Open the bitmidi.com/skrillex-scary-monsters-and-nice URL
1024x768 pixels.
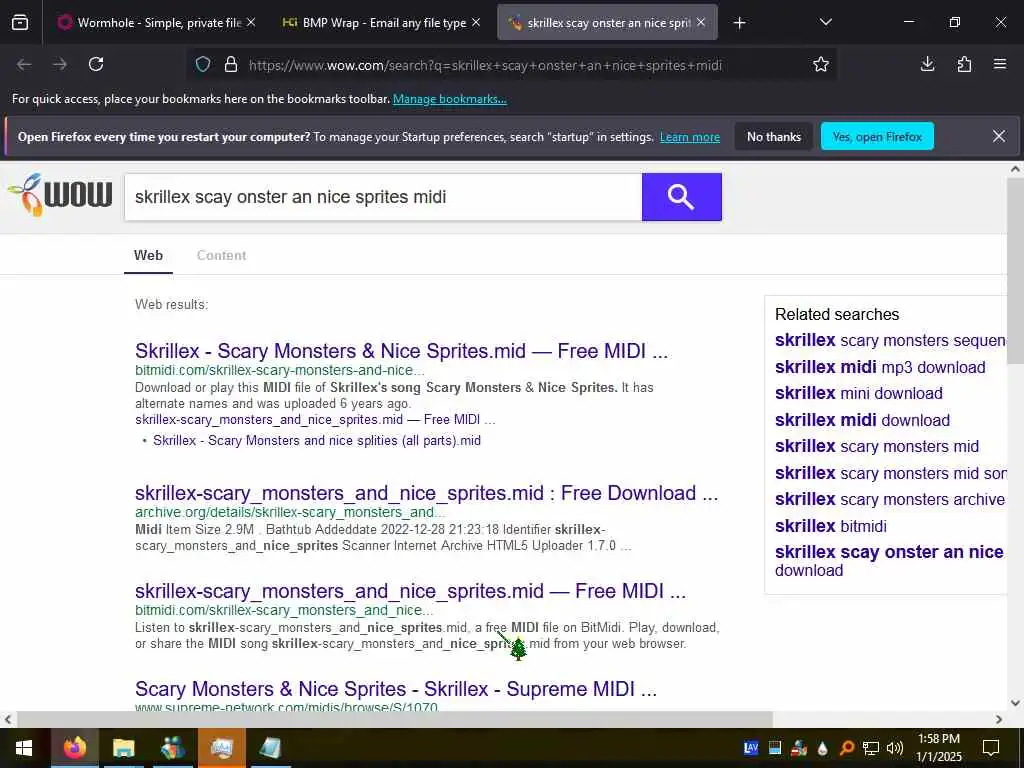tap(280, 370)
